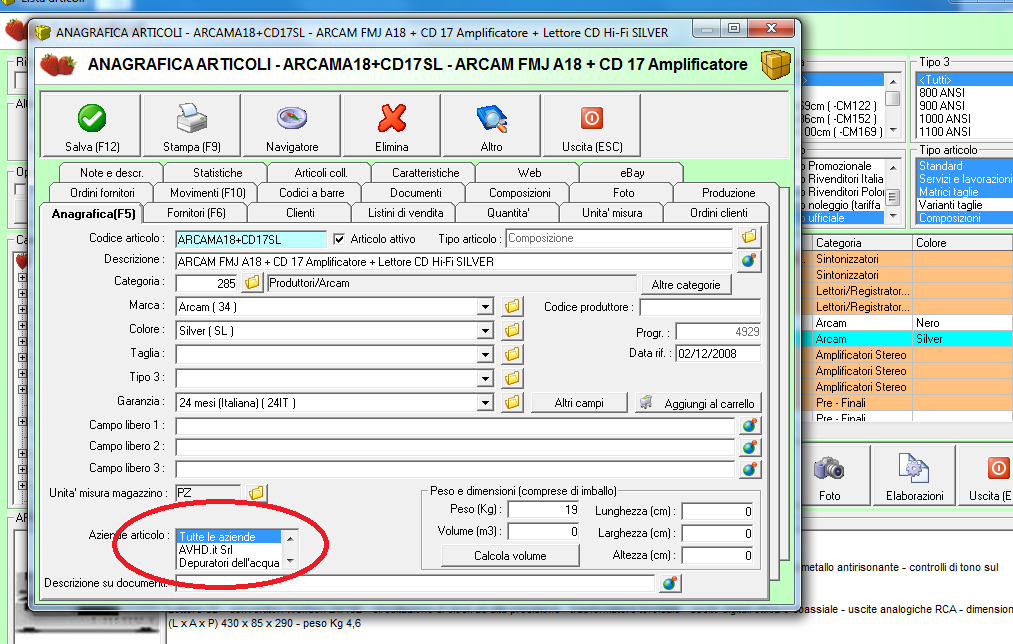Screen dimensions: 1013x644
Task: Click the Colore column header
Action: click(x=962, y=243)
